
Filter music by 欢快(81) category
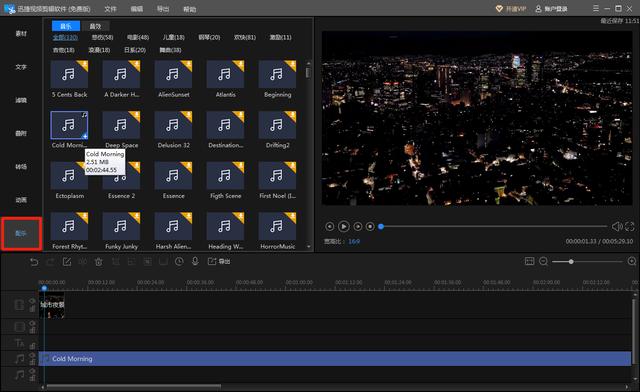[x=245, y=37]
